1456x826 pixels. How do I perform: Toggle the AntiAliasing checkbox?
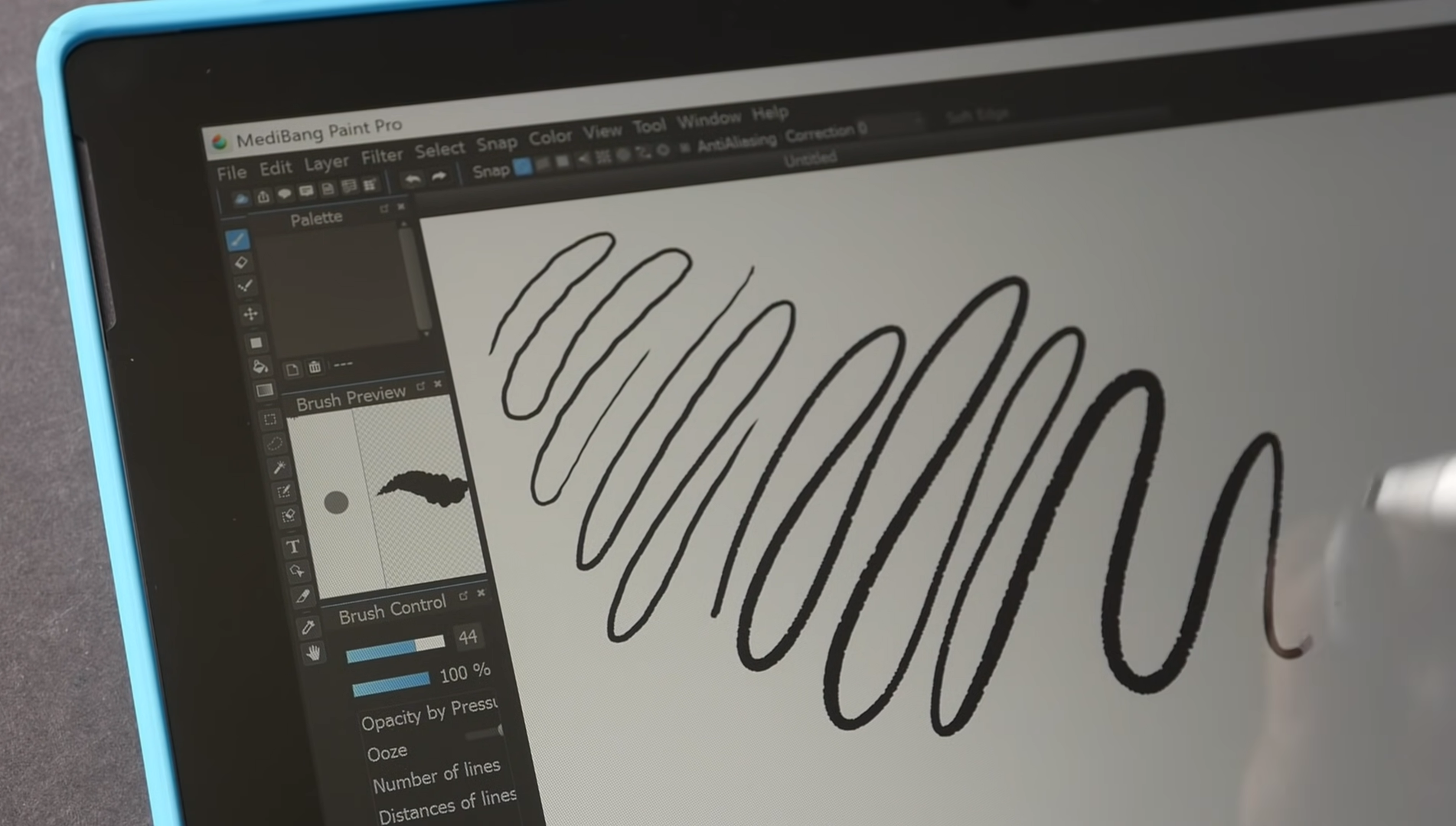point(684,147)
